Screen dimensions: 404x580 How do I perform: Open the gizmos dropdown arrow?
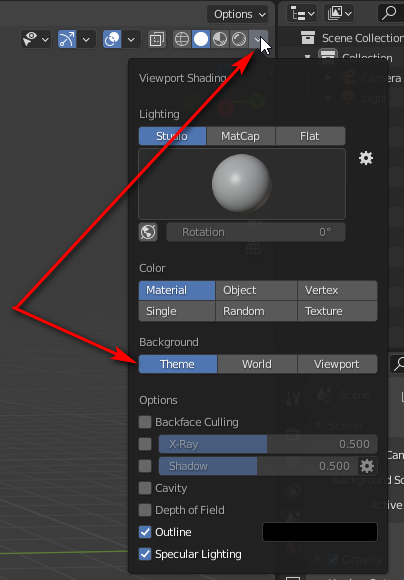point(86,39)
